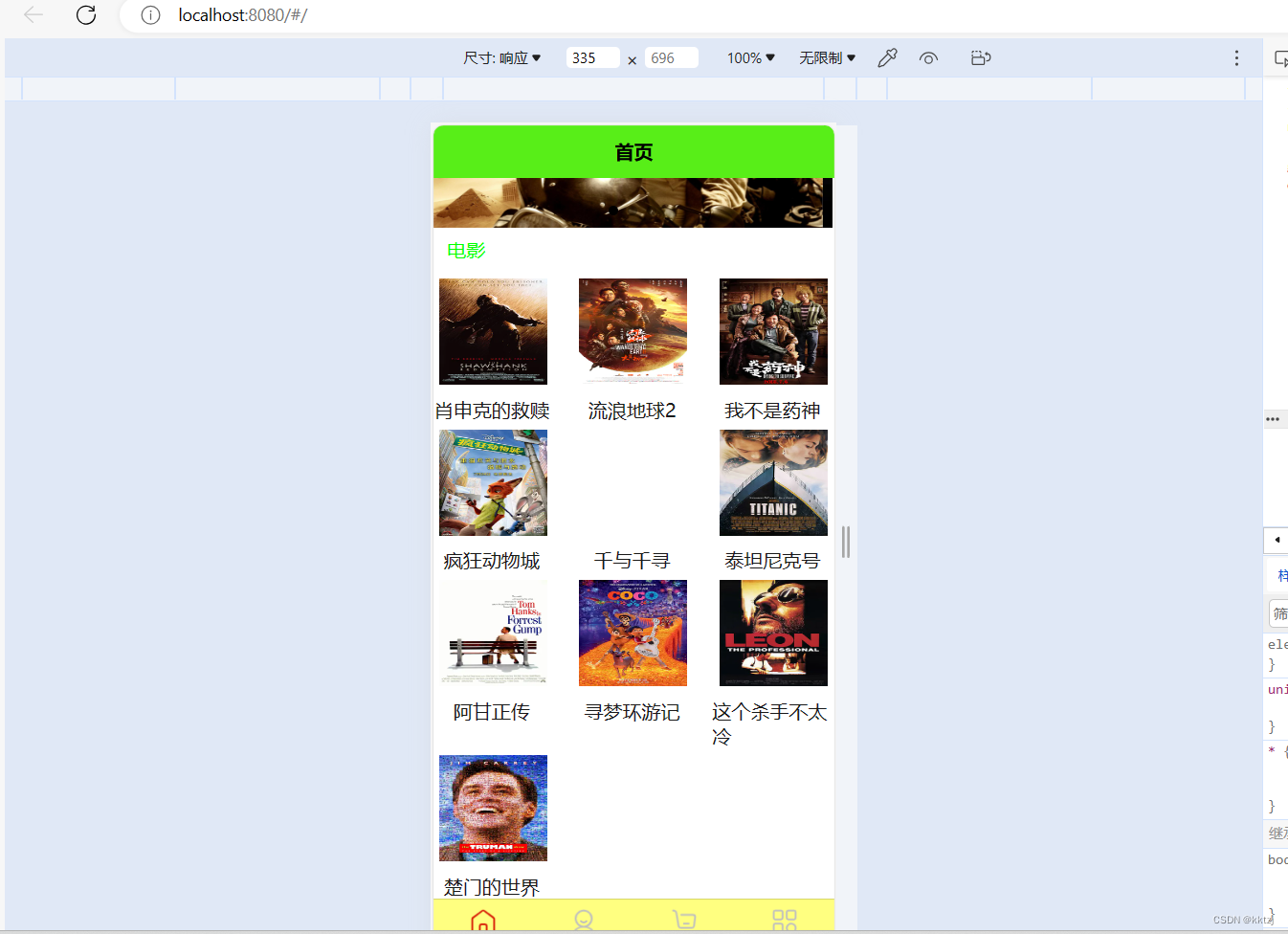Open the three-dot device toolbar options
Viewport: 1288px width, 934px height.
[1236, 58]
